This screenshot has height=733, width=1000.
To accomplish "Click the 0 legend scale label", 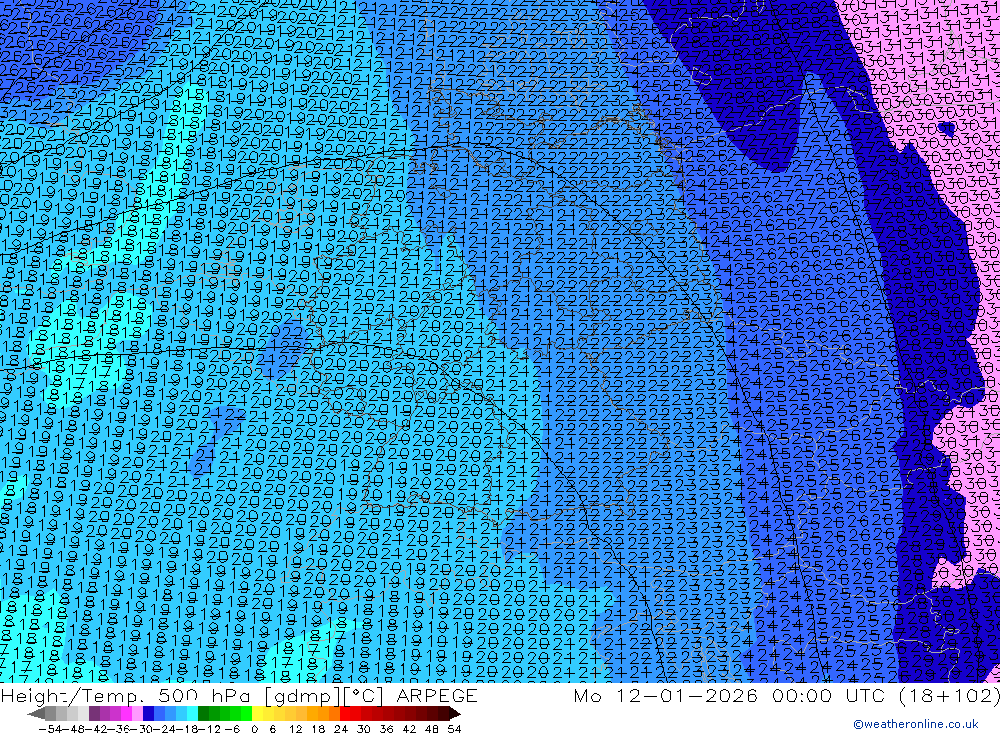I will coord(254,729).
